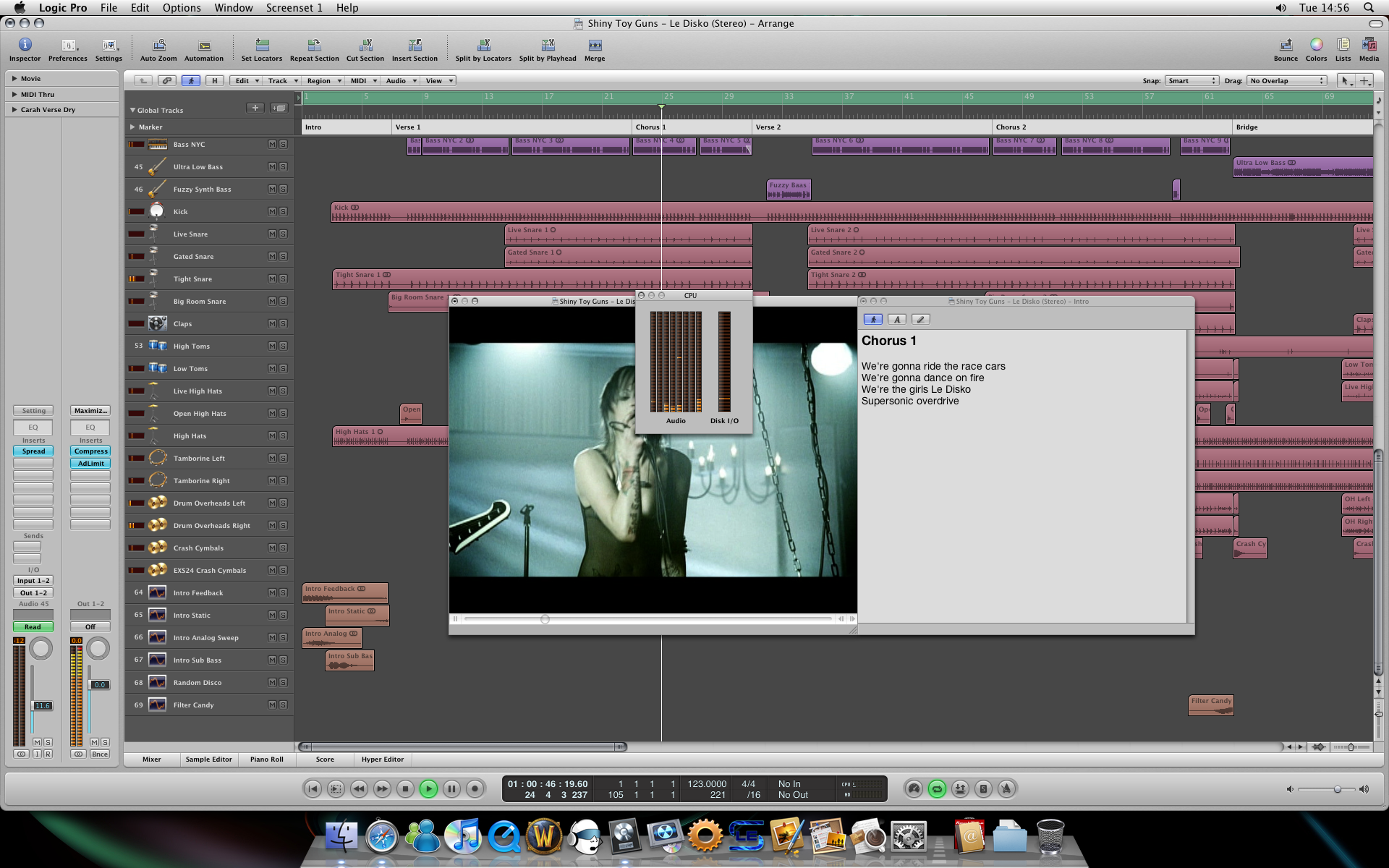Click the Compress insert slot
Viewport: 1389px width, 868px height.
(x=90, y=451)
